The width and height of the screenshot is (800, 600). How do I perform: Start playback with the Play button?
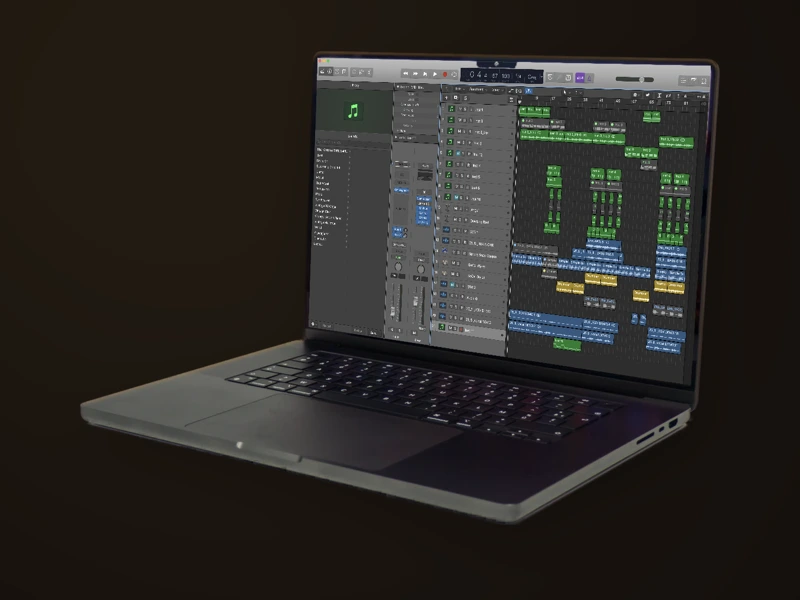435,74
